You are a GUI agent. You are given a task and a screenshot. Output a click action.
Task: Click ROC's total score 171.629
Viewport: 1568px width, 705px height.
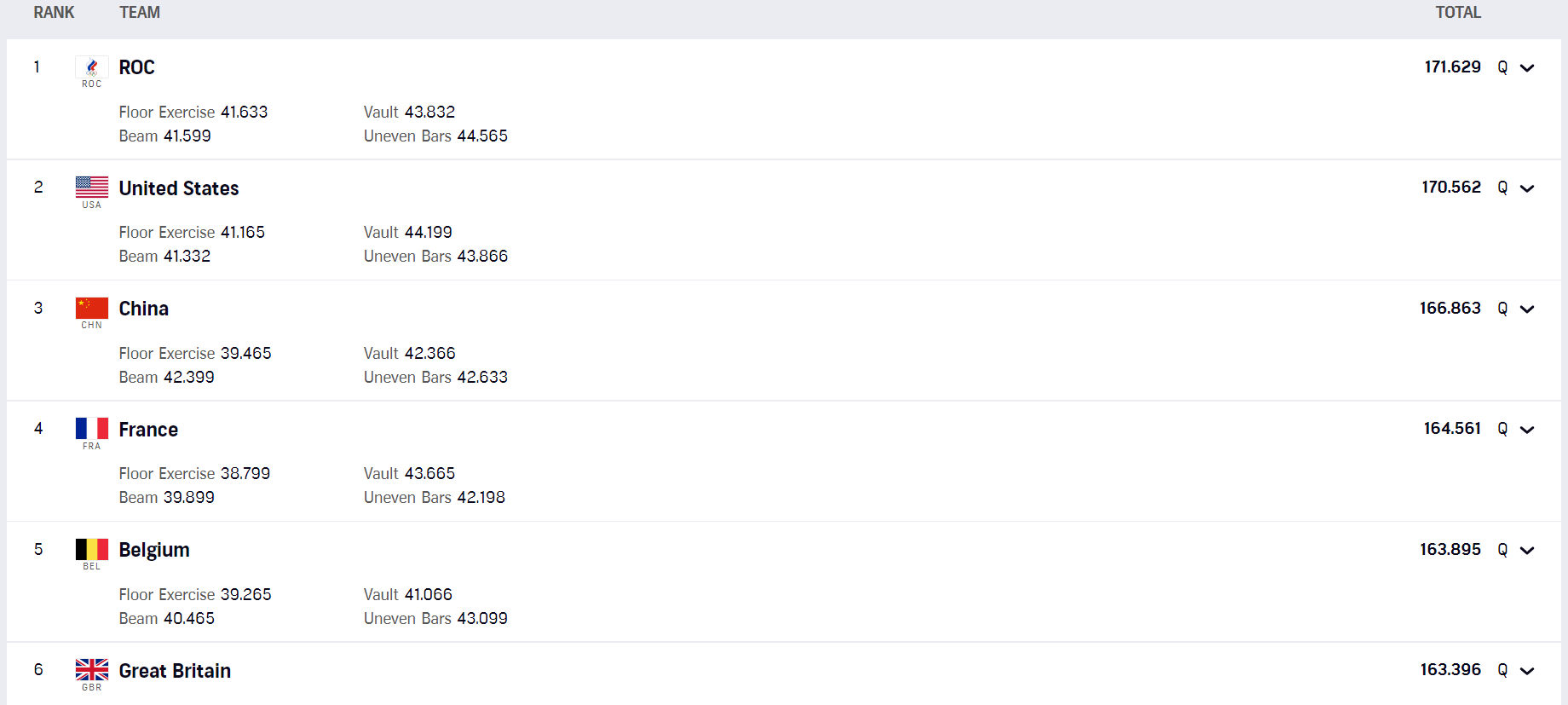(x=1453, y=66)
